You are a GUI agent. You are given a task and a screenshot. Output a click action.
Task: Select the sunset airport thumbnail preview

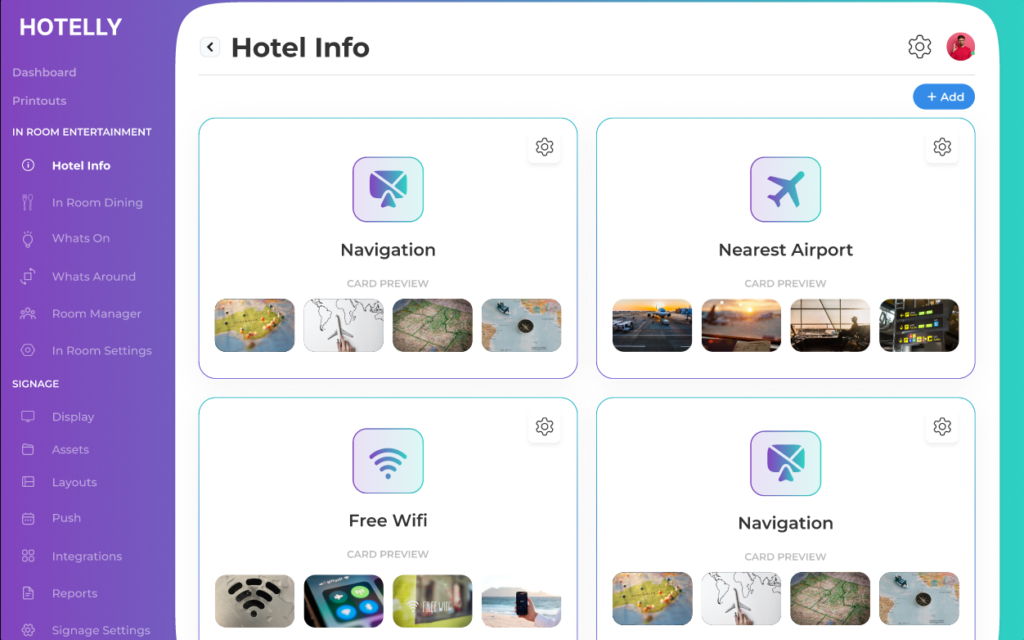(741, 325)
